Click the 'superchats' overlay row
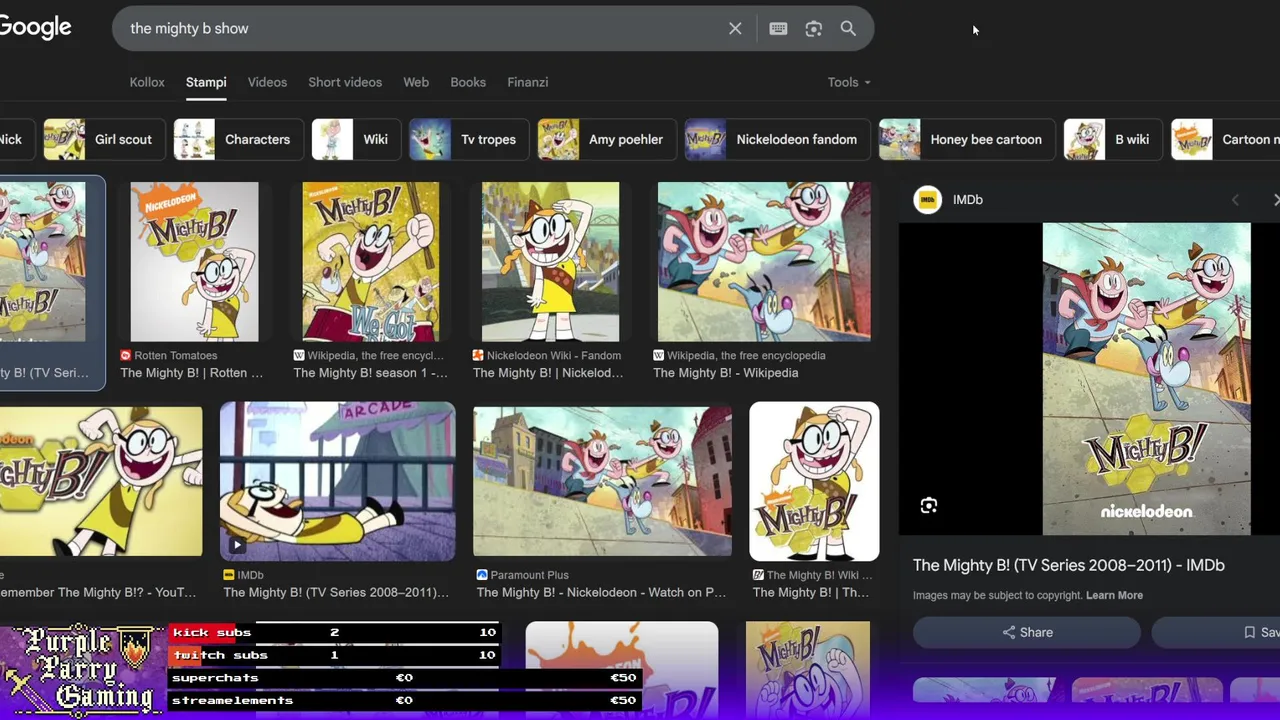1280x720 pixels. coord(404,678)
